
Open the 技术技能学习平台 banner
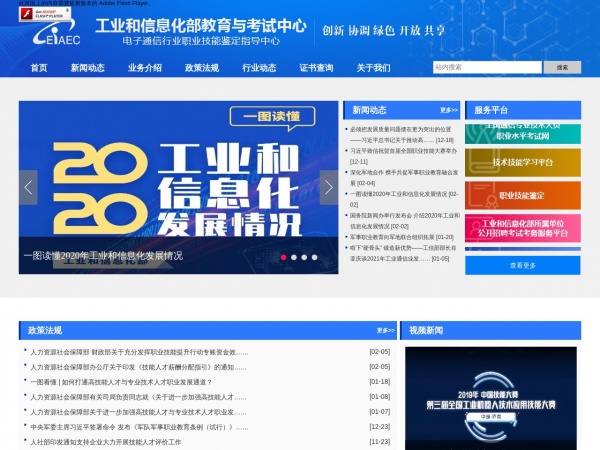coord(523,163)
